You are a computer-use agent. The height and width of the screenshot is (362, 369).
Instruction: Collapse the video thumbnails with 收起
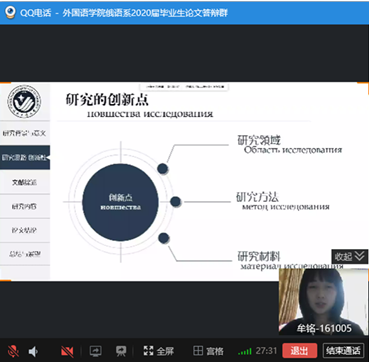point(350,256)
